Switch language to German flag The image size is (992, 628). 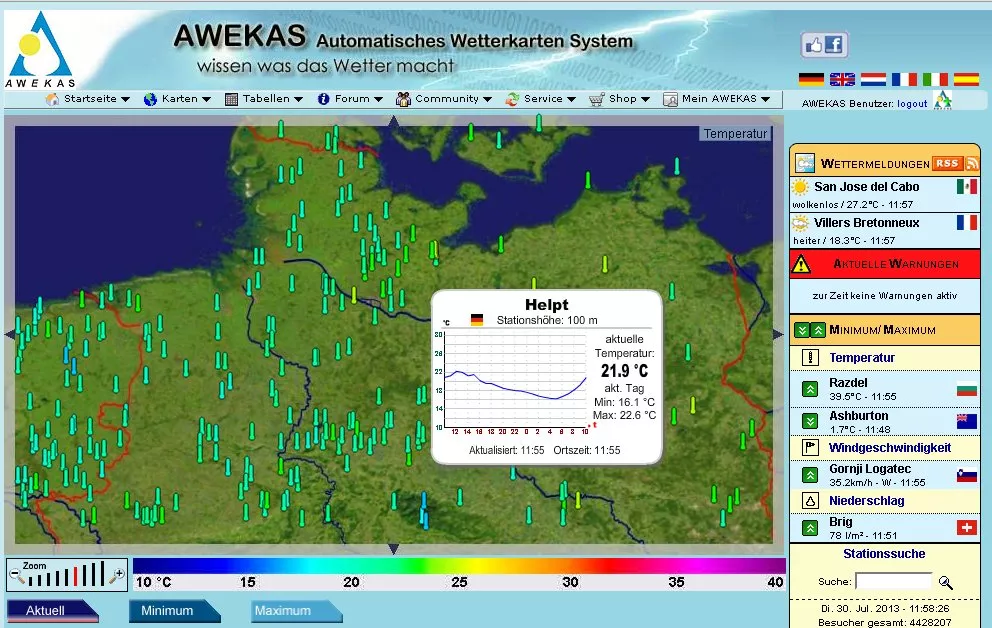coord(811,79)
